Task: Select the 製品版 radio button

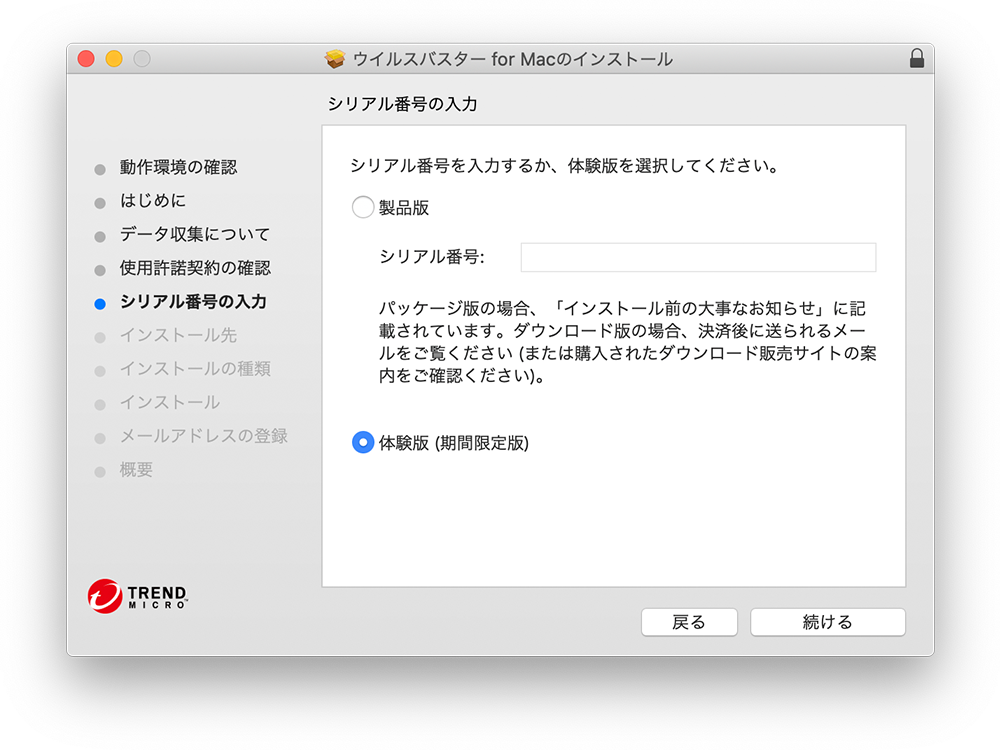Action: [x=363, y=208]
